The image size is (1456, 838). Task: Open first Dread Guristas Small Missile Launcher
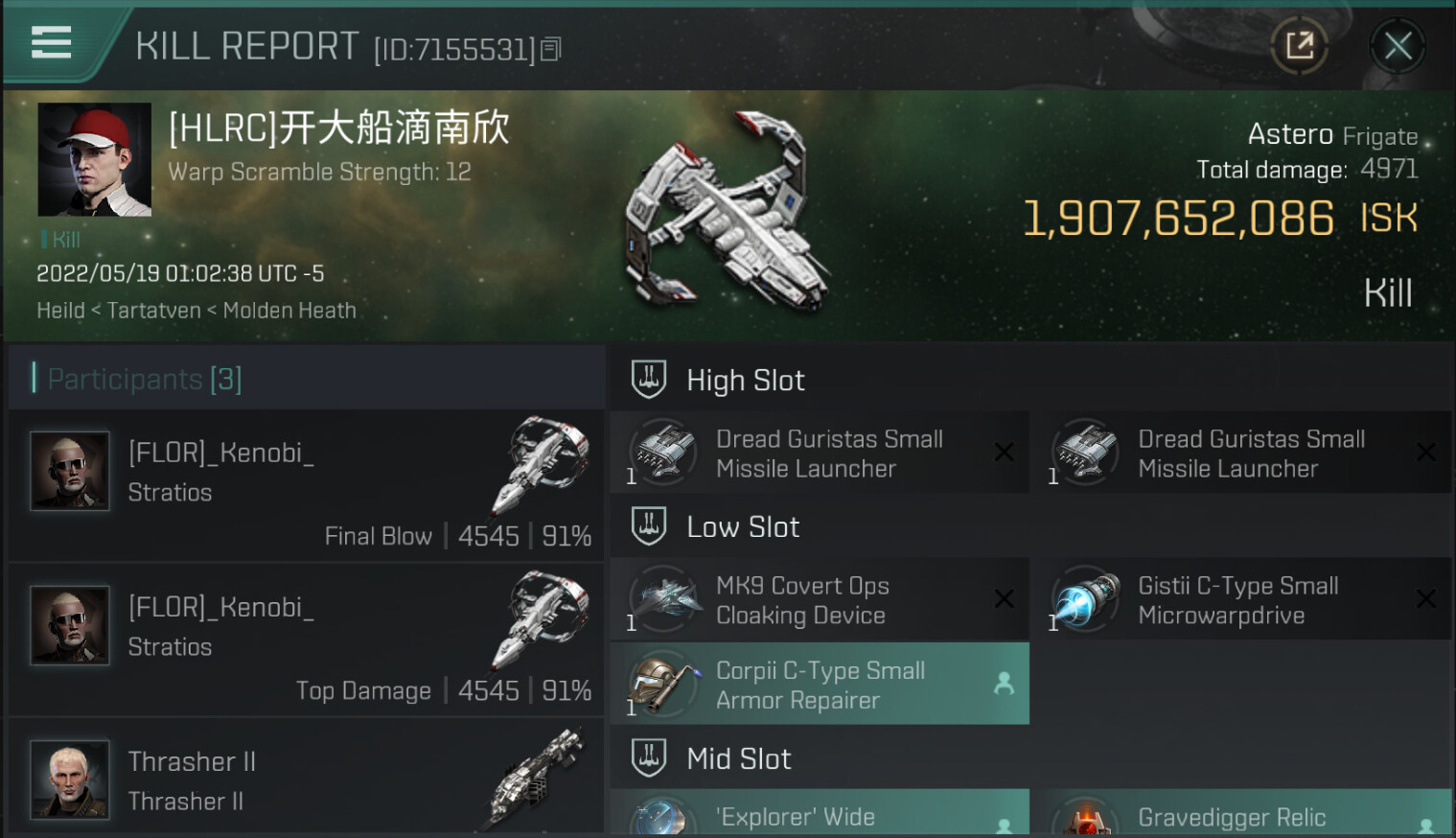tap(820, 453)
